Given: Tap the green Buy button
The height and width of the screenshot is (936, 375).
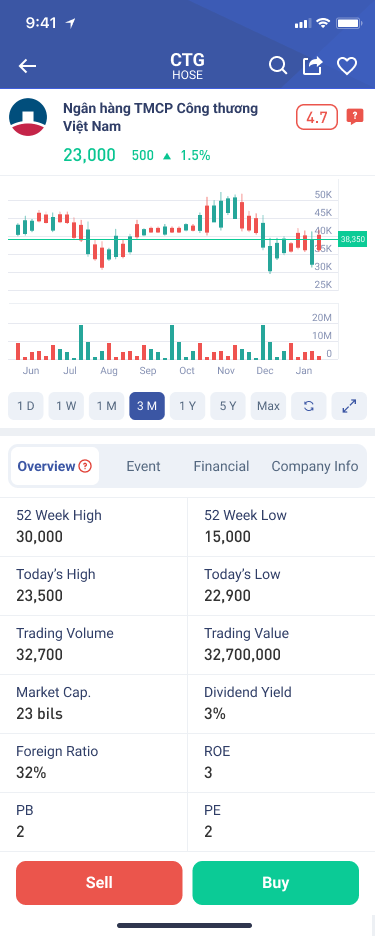Looking at the screenshot, I should [x=275, y=882].
